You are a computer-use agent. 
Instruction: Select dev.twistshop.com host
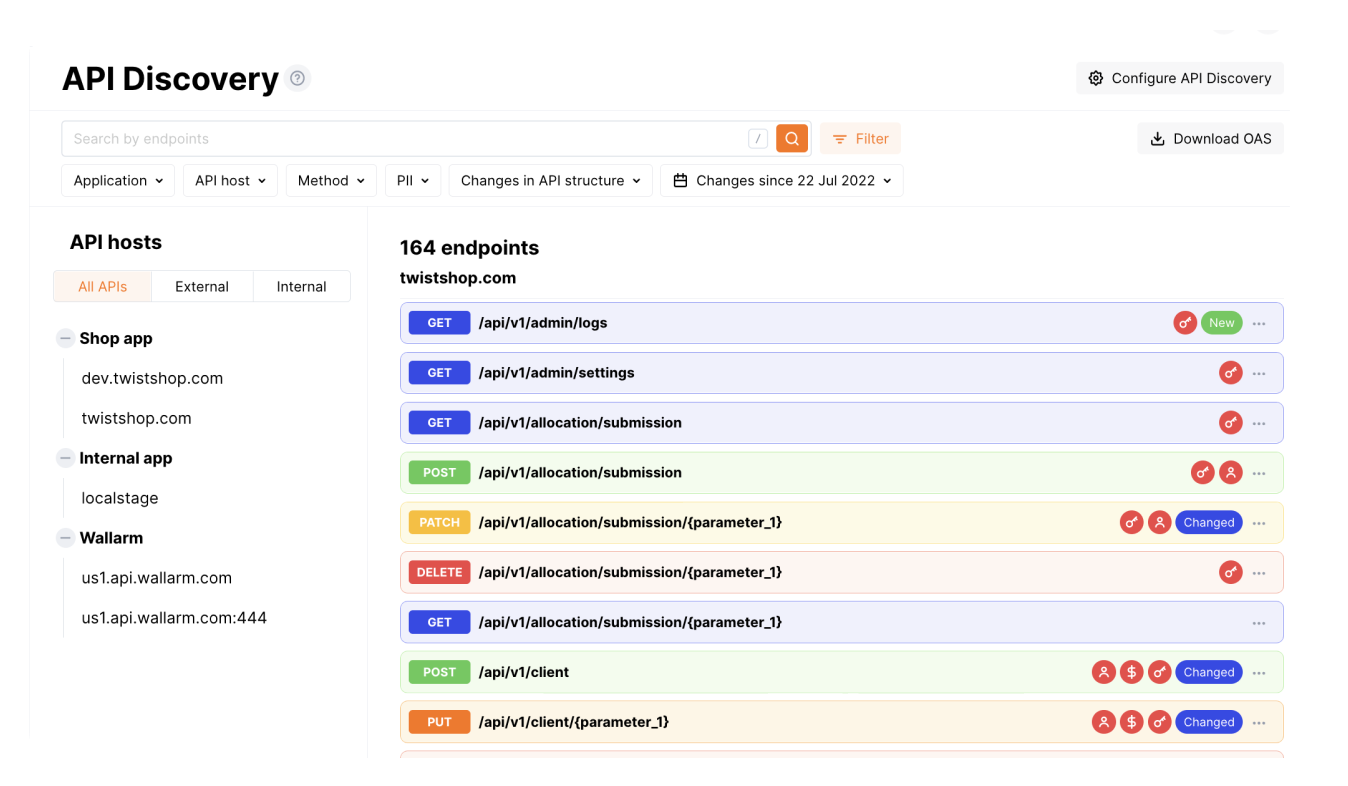click(x=152, y=378)
